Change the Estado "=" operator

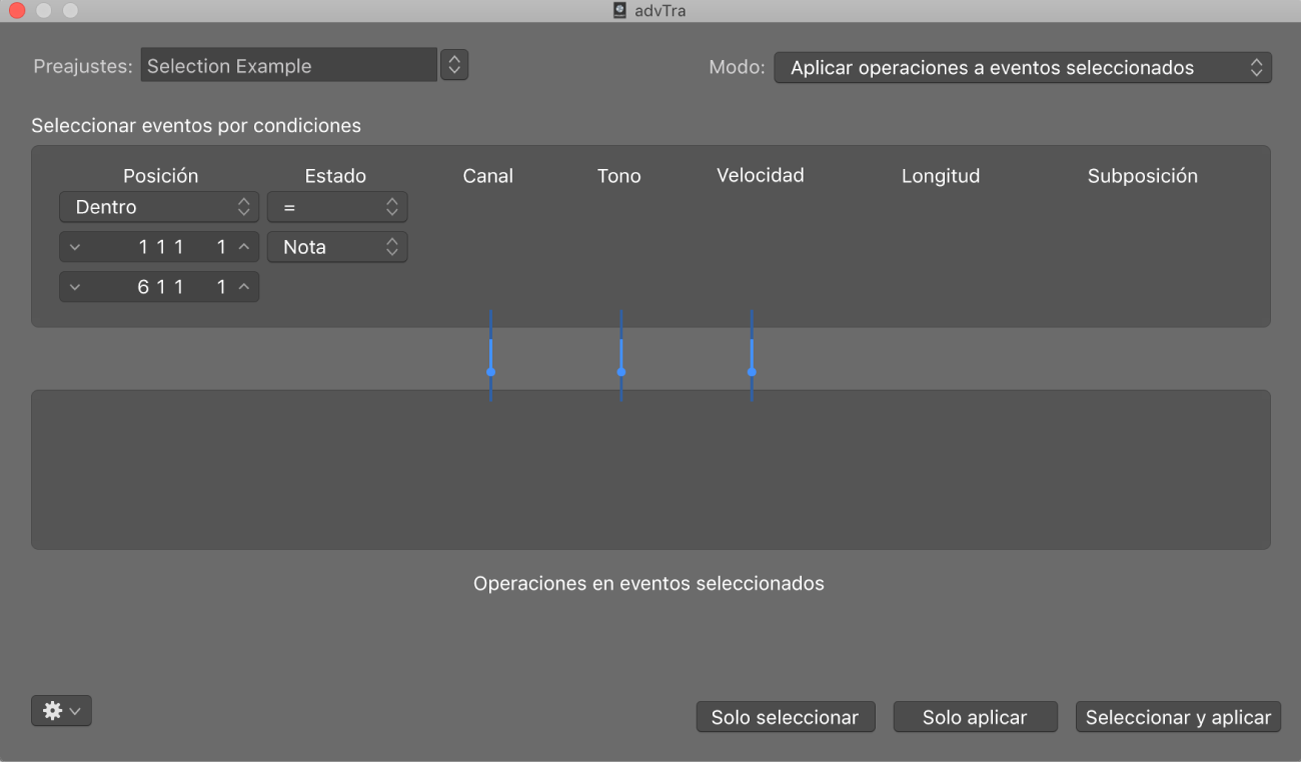(337, 207)
